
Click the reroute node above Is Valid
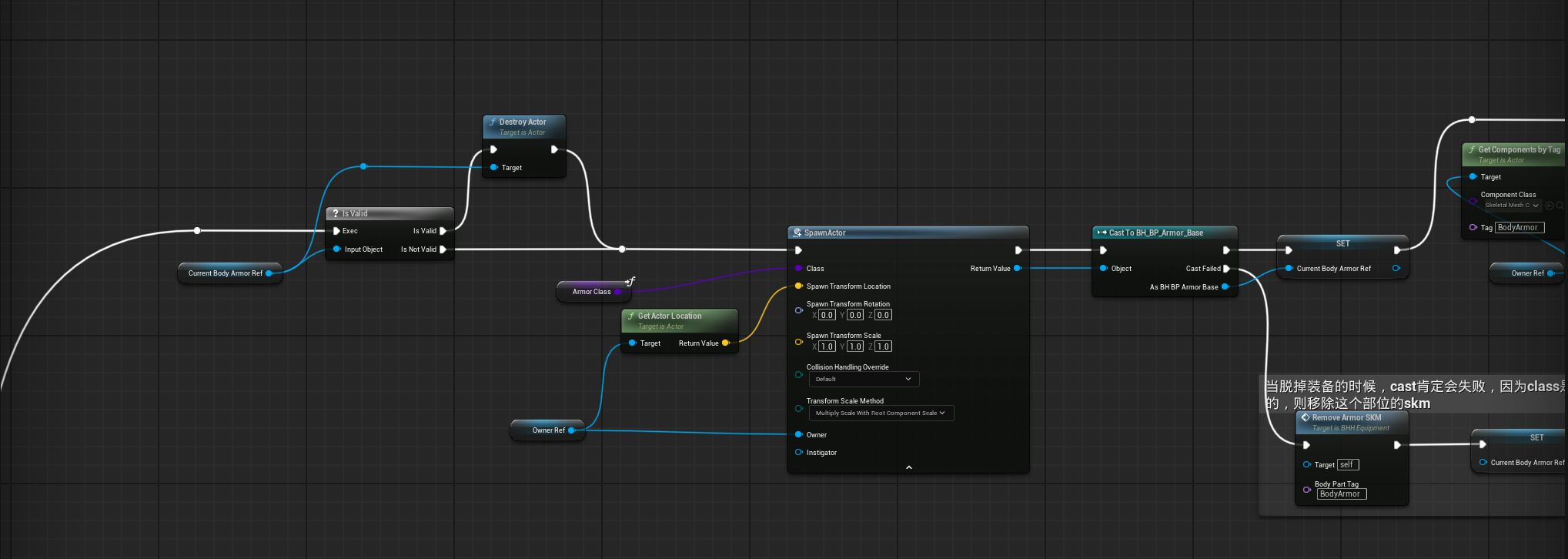pyautogui.click(x=363, y=166)
